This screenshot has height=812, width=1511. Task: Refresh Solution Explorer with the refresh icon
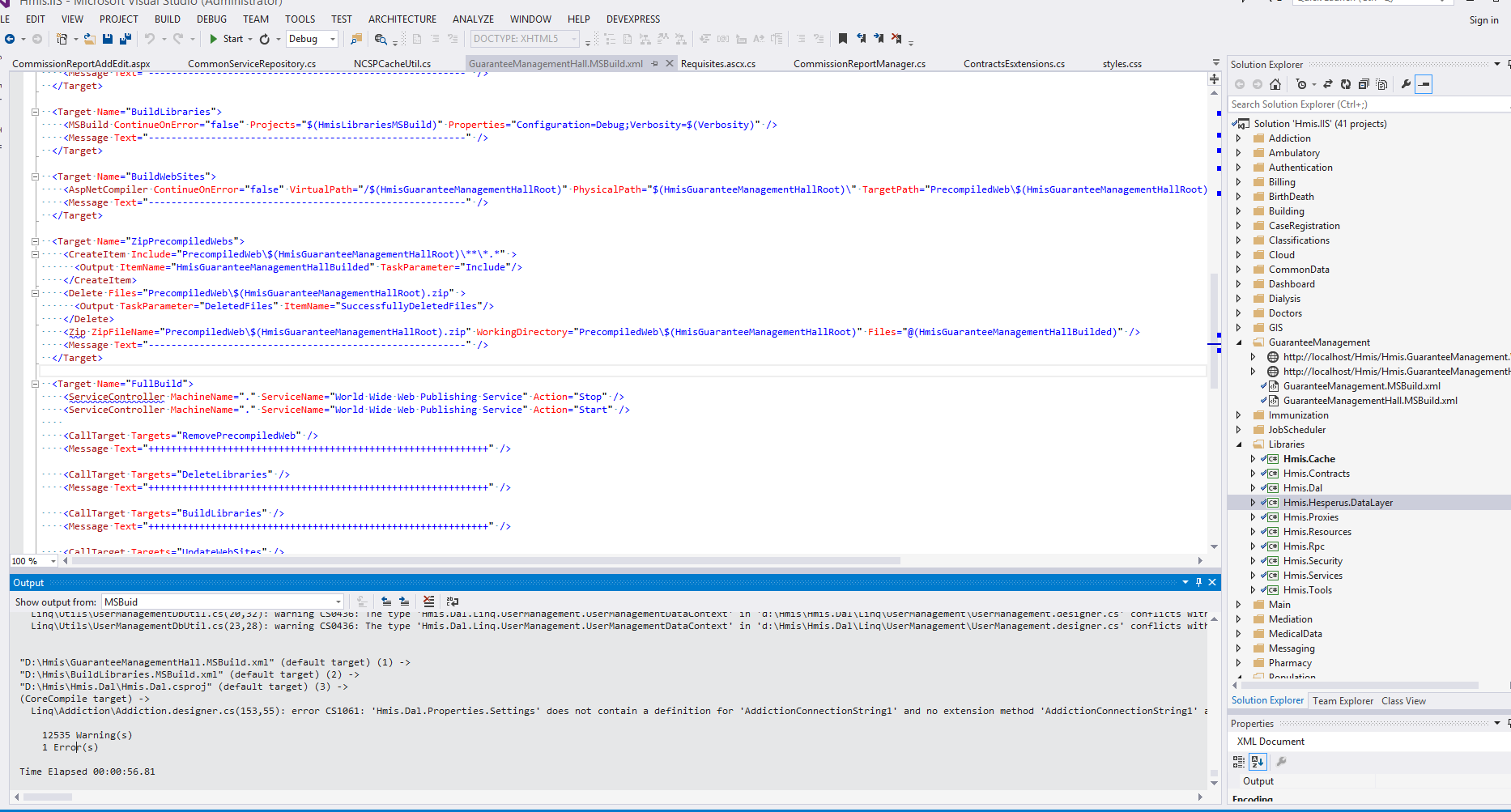pyautogui.click(x=1345, y=84)
